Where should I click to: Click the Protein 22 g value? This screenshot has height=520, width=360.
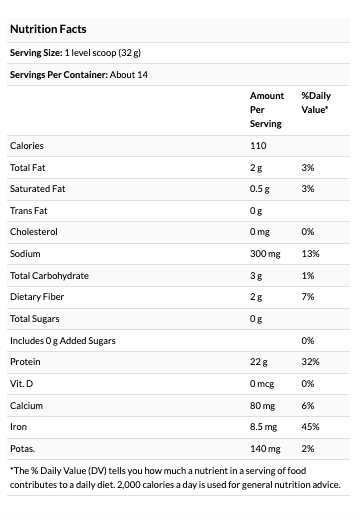pos(259,362)
